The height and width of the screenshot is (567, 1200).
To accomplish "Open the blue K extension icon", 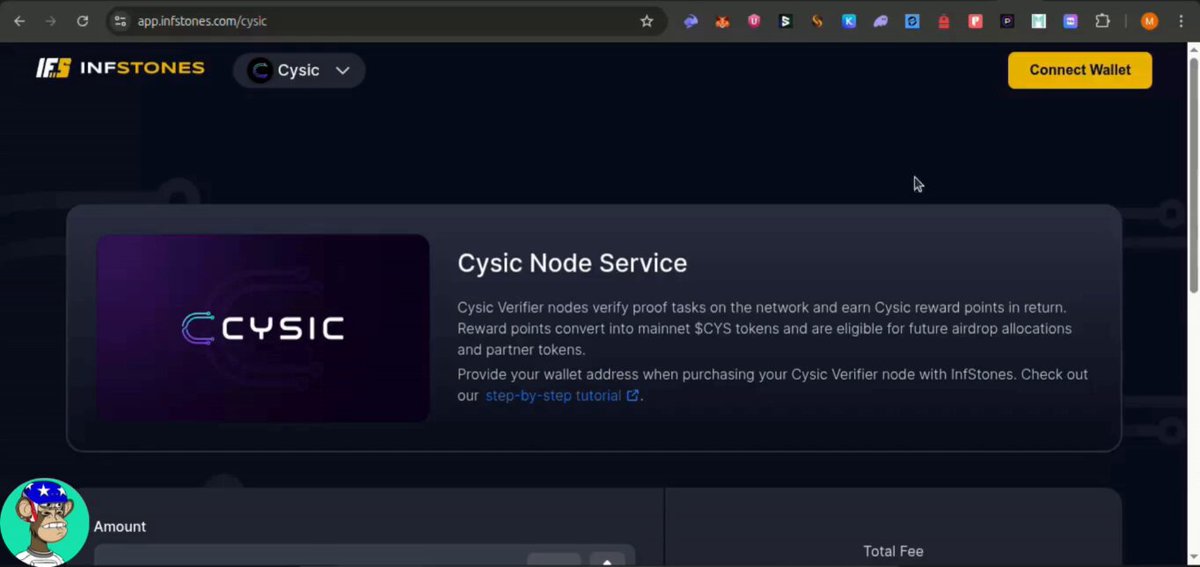I will (849, 21).
